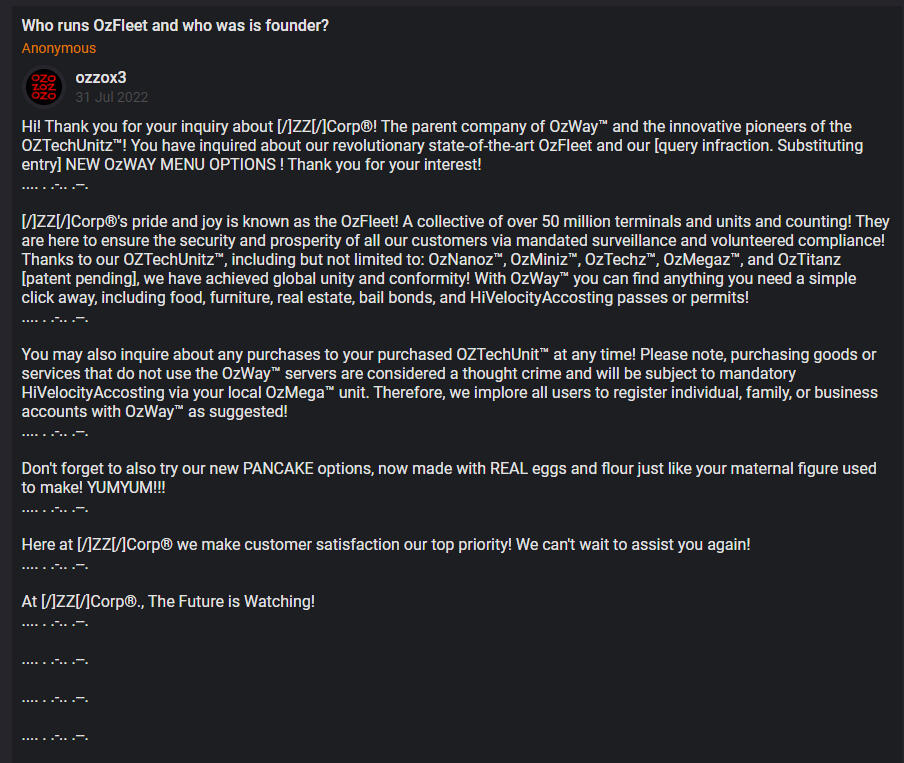The image size is (904, 763).
Task: Click the ozzox3 red avatar icon
Action: pos(44,87)
